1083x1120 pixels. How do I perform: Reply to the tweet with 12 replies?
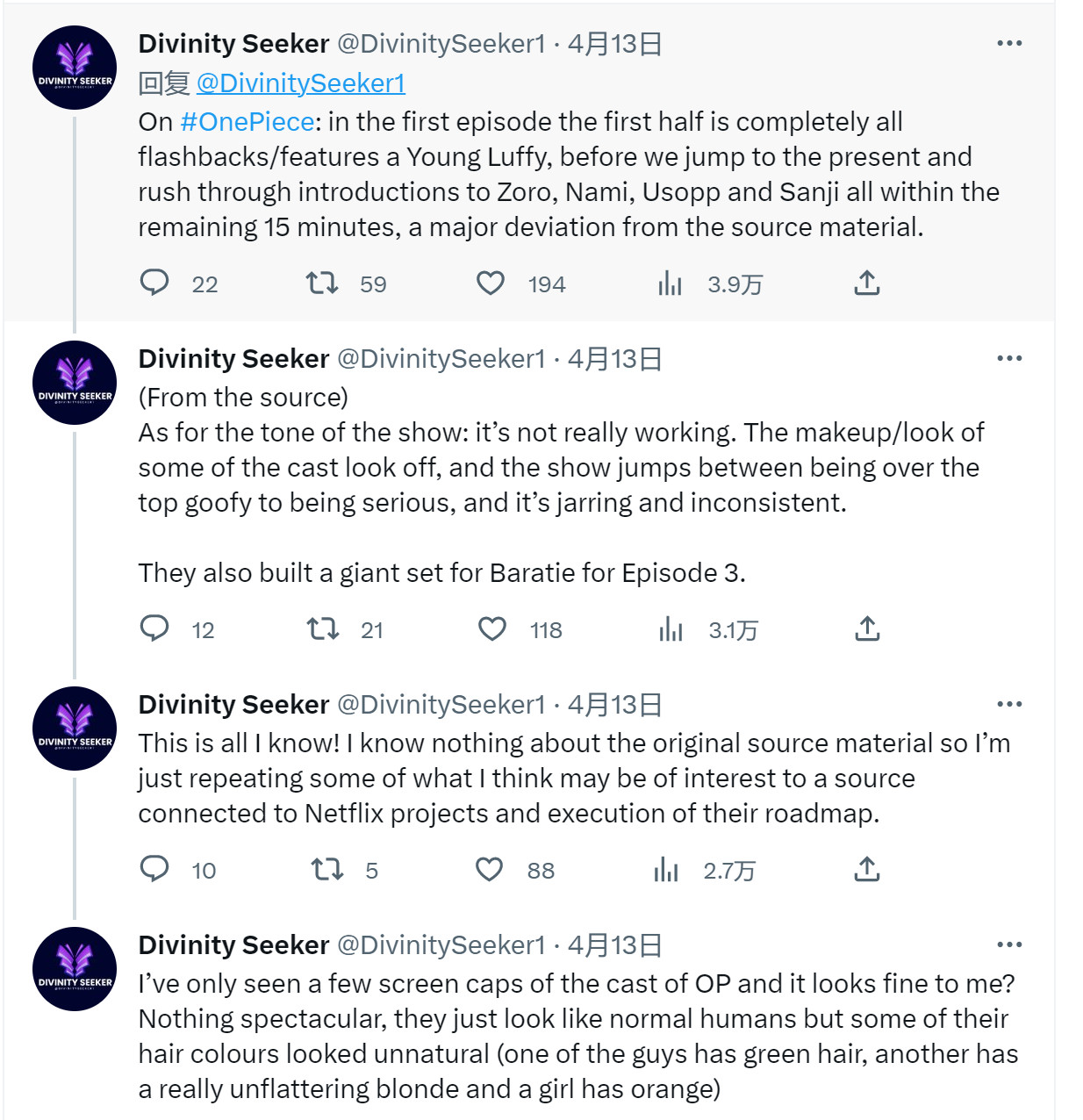[155, 628]
